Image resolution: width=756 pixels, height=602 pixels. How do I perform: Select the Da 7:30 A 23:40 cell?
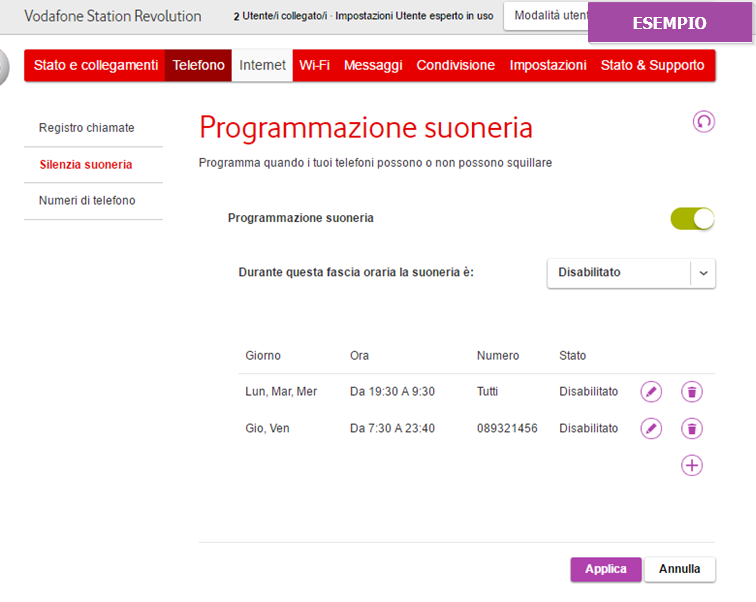(392, 428)
